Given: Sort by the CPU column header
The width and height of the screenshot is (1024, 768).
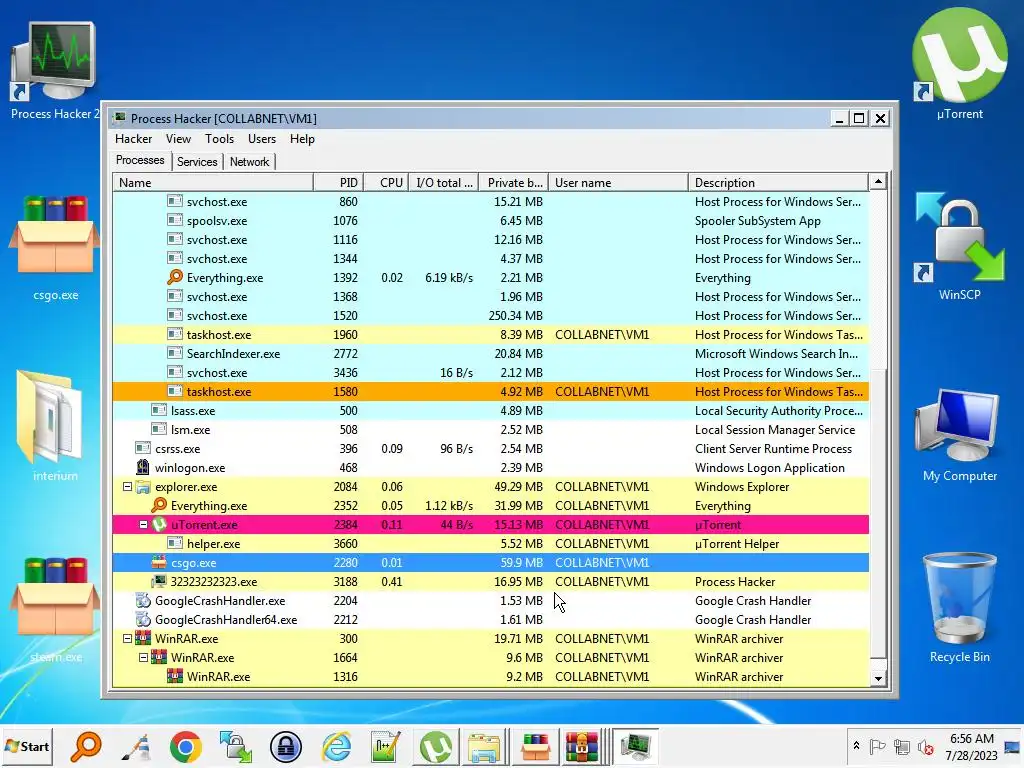Looking at the screenshot, I should point(386,183).
